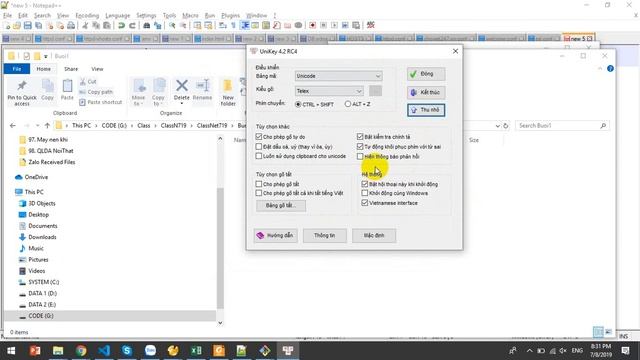This screenshot has height=360, width=640.
Task: Click 'Thông tin' button in UniKey
Action: [324, 236]
